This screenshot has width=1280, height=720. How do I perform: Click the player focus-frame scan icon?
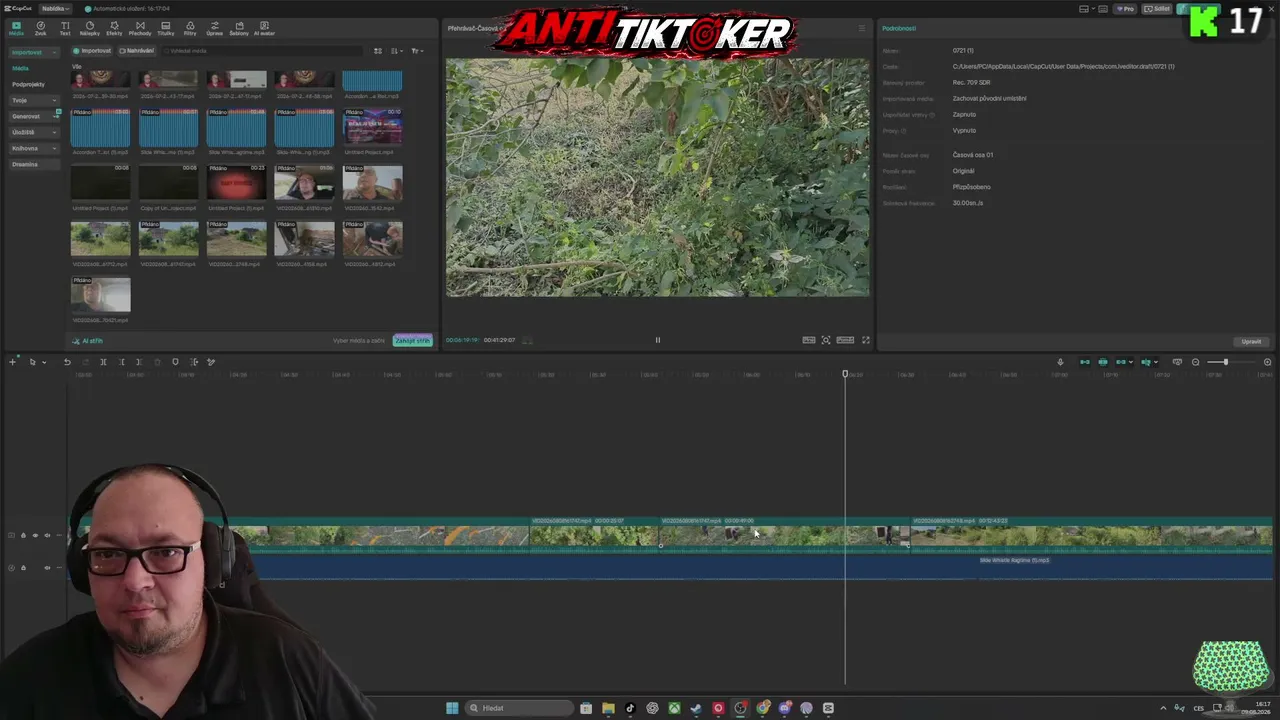(826, 340)
